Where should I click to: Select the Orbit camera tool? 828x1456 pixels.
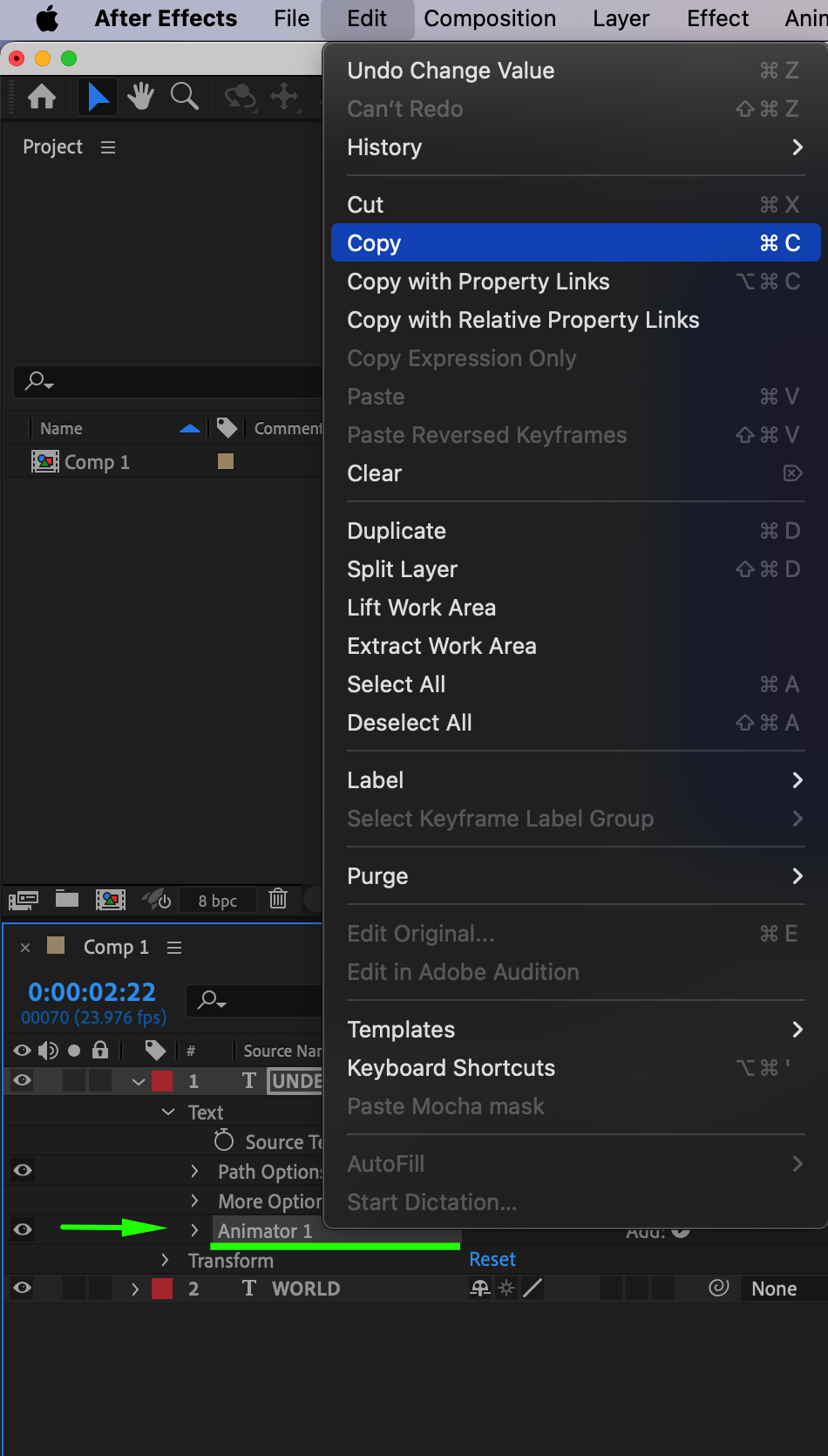(x=241, y=97)
